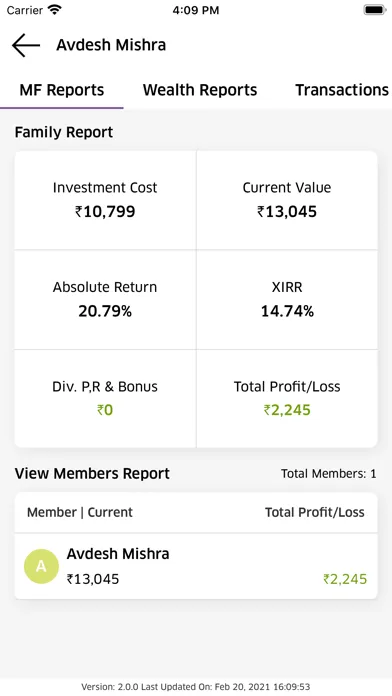Tap the Avdesh Mishra page title
Viewport: 392px width, 696px height.
pos(111,45)
